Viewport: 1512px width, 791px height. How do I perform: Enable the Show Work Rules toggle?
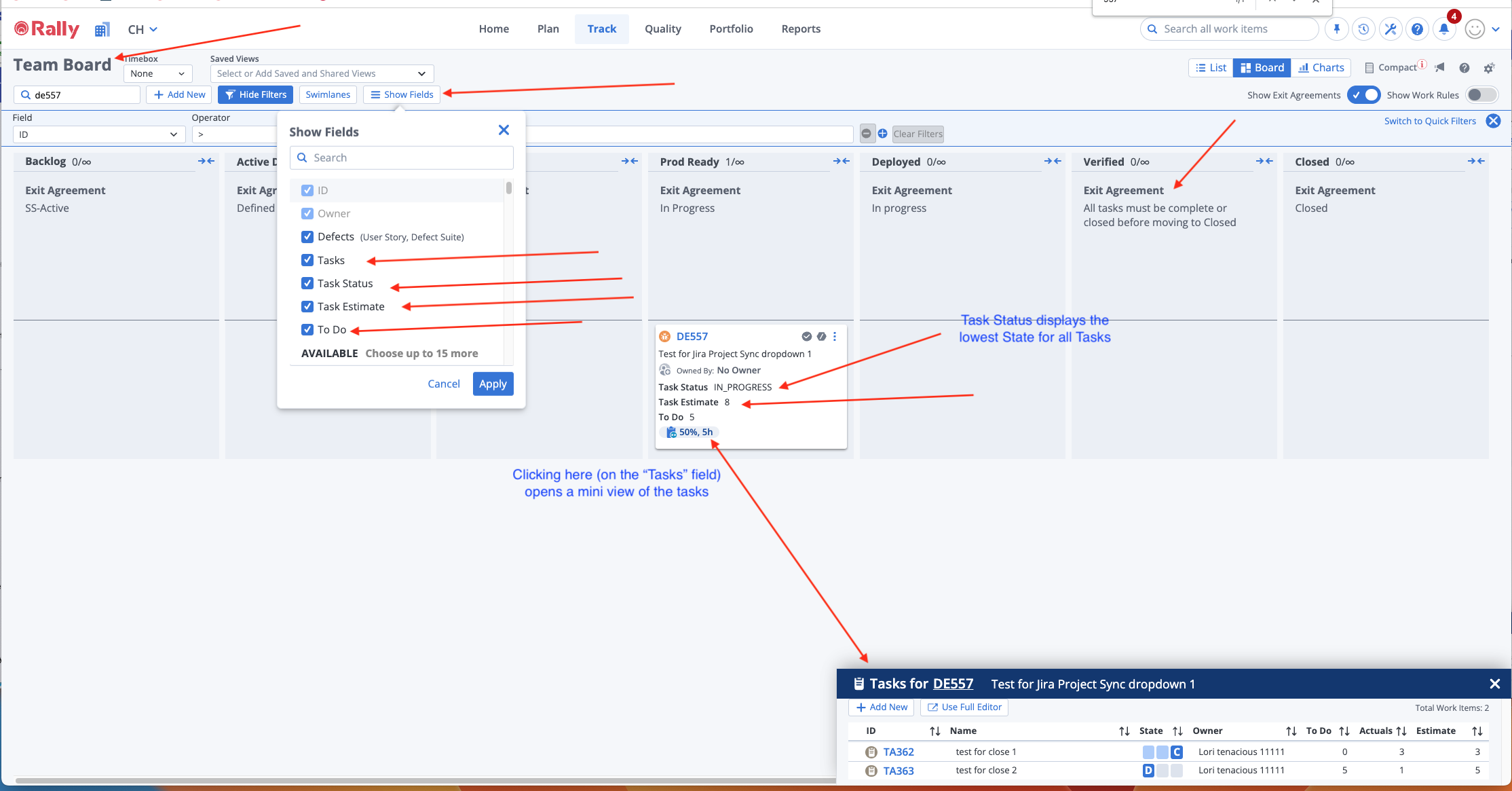point(1481,95)
